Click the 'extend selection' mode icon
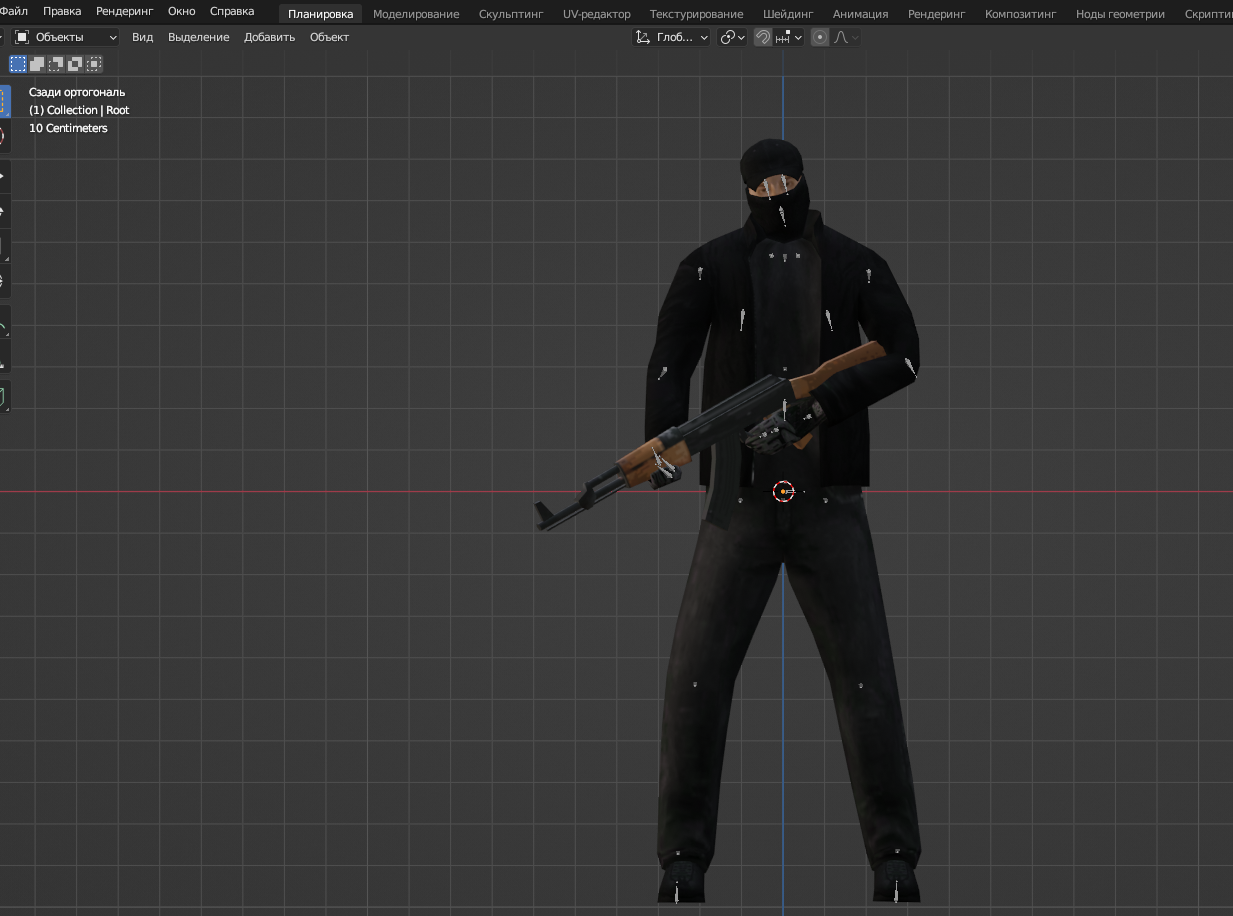This screenshot has height=916, width=1233. (x=37, y=64)
